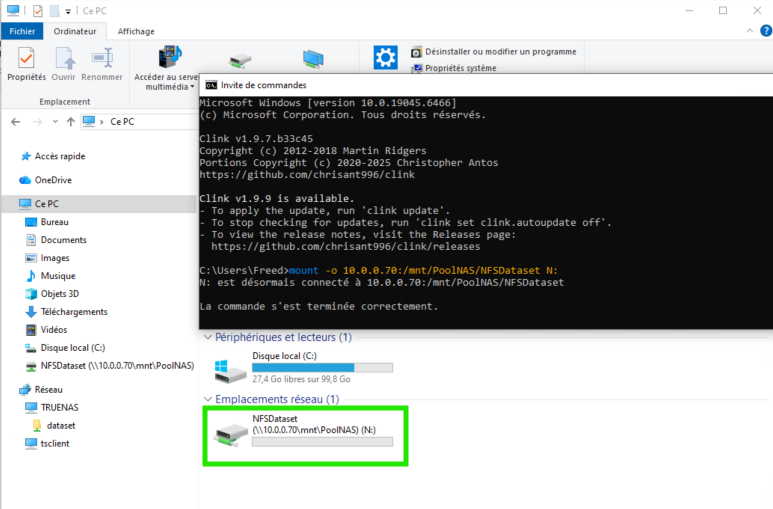Collapse the Périphériques et lecteurs group
The width and height of the screenshot is (773, 509).
(209, 338)
